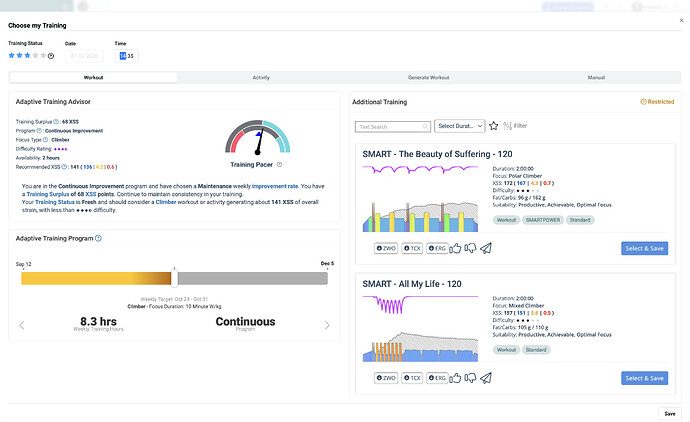This screenshot has height=422, width=690.
Task: Download ZWO file for Beauty of Suffering
Action: [x=386, y=248]
